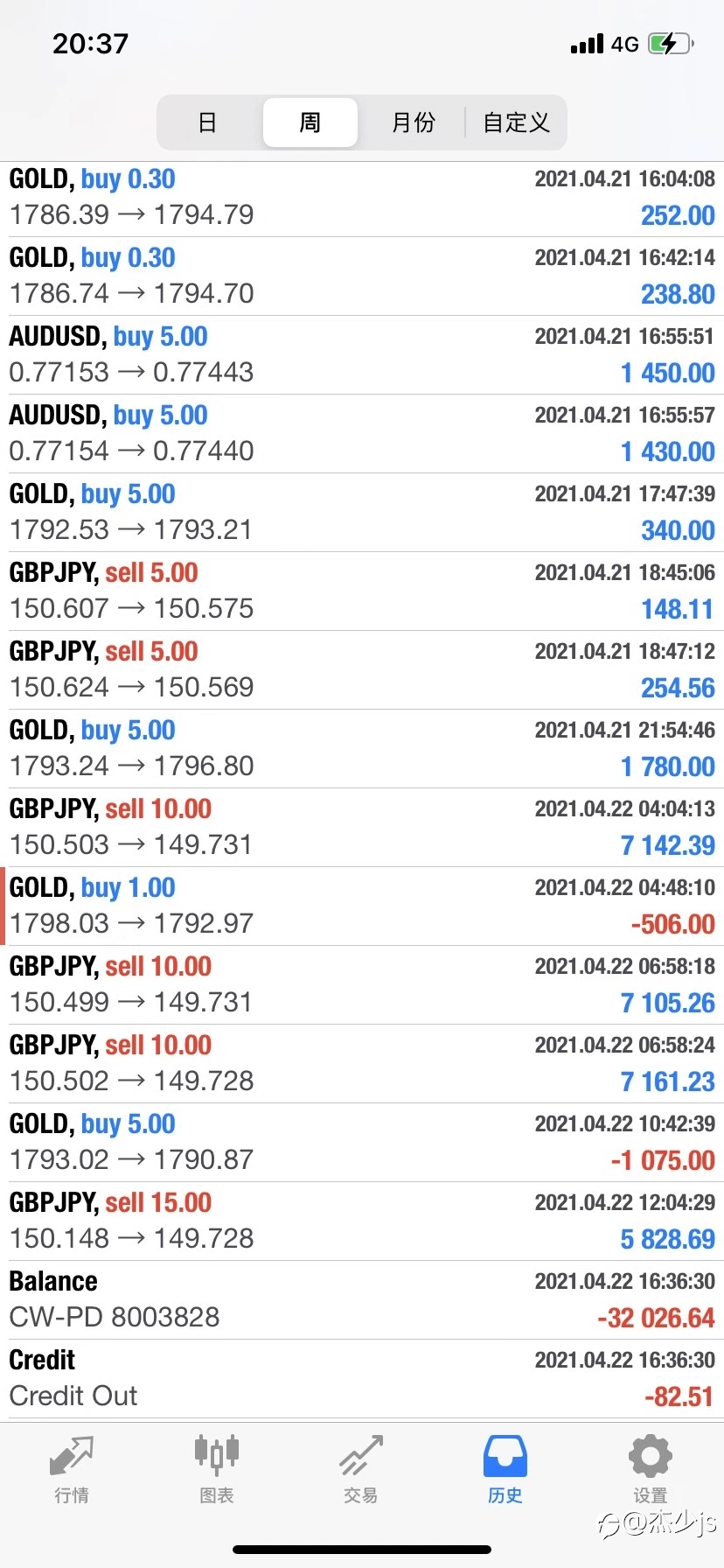This screenshot has height=1568, width=724.
Task: Open the Balance CW-PD 8003828 entry
Action: (x=362, y=1299)
